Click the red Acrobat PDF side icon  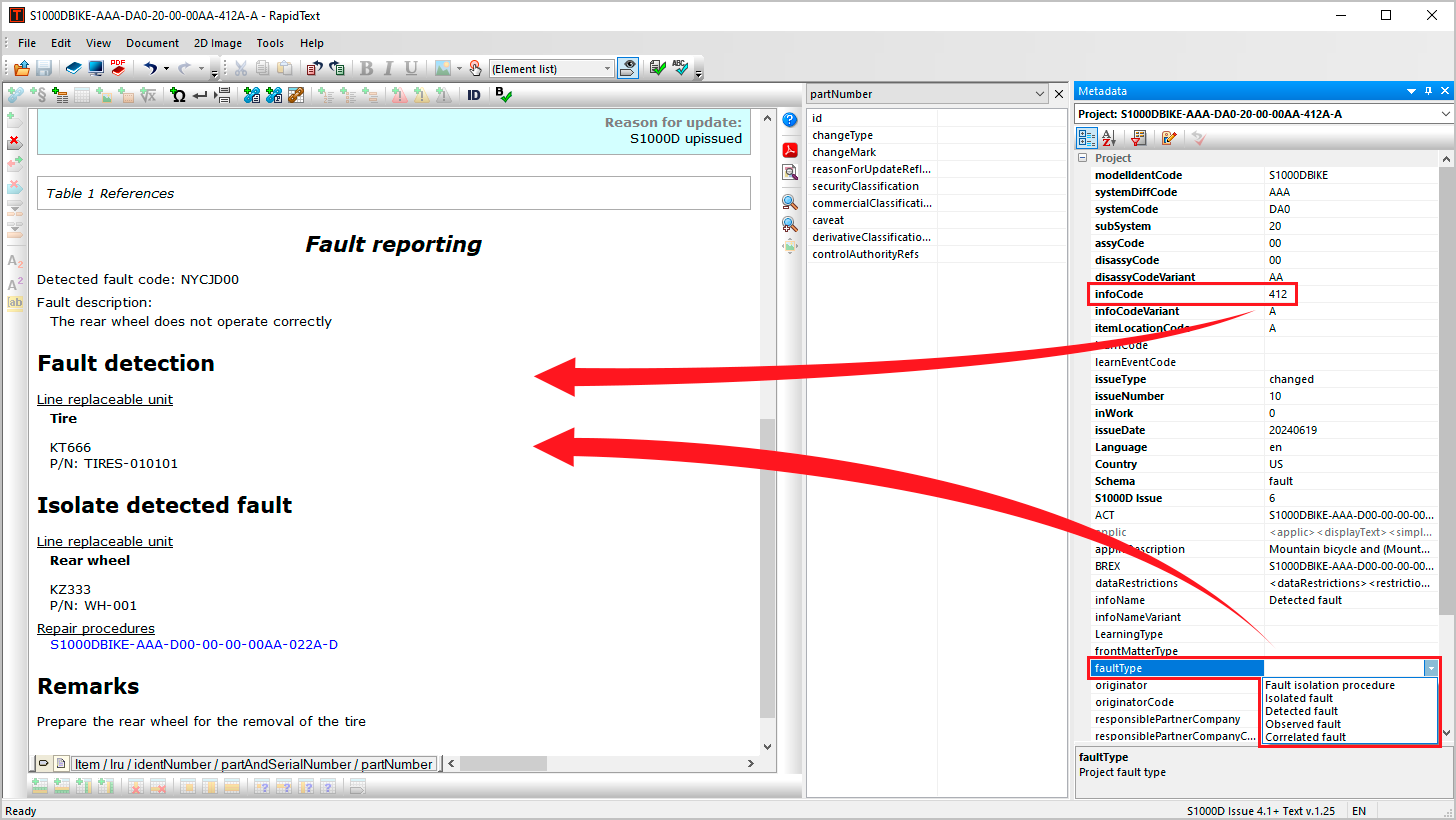coord(790,150)
